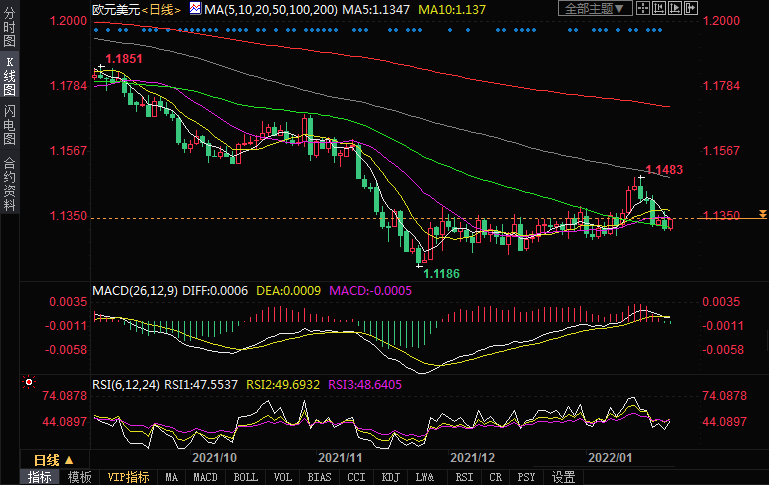The width and height of the screenshot is (769, 485).
Task: Open 合约资料 in the left sidebar
Action: tap(10, 183)
